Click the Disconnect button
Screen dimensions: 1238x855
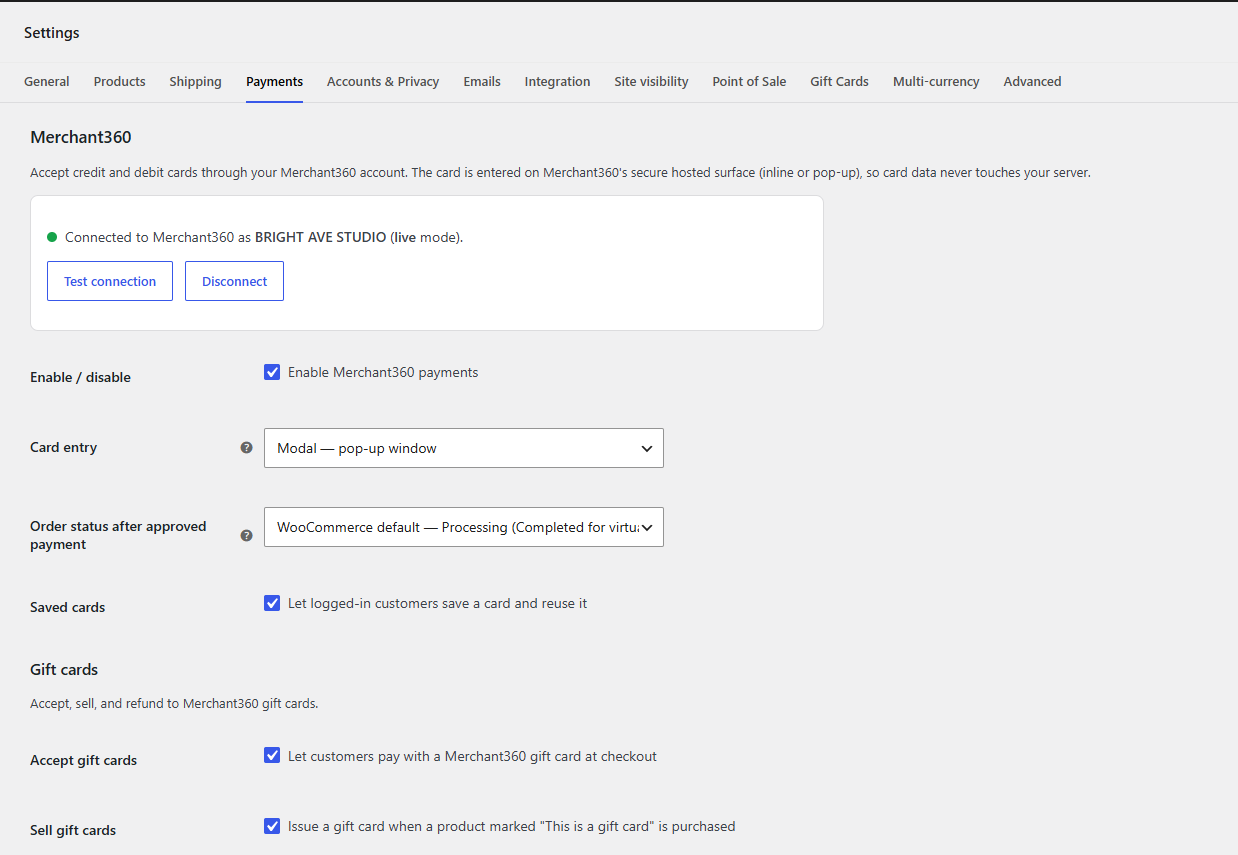[x=234, y=281]
